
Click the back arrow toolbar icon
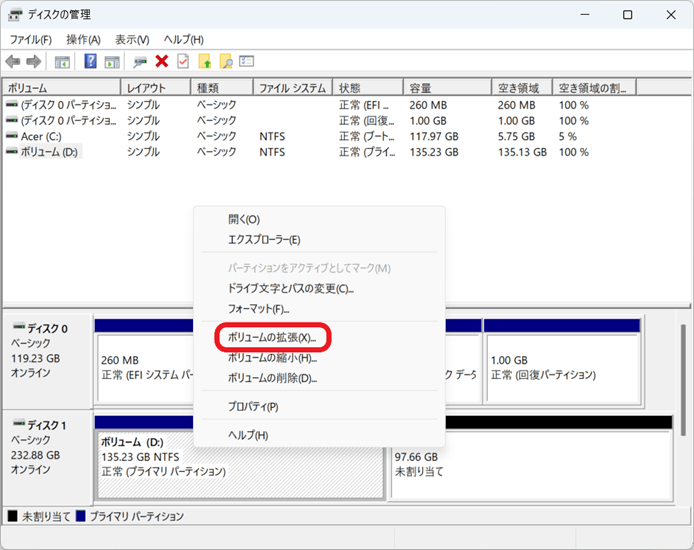[13, 62]
